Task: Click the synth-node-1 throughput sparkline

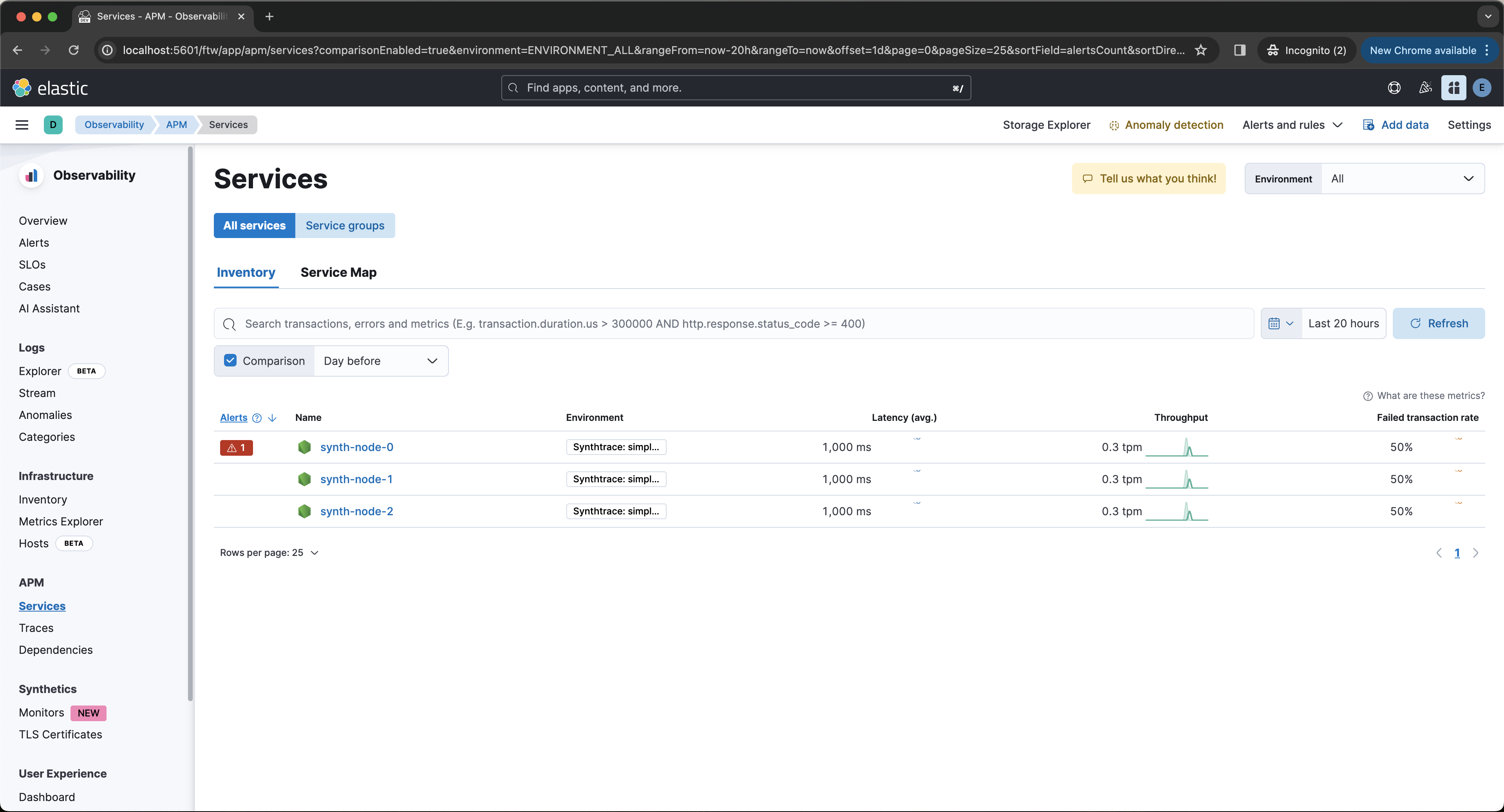Action: click(x=1177, y=479)
